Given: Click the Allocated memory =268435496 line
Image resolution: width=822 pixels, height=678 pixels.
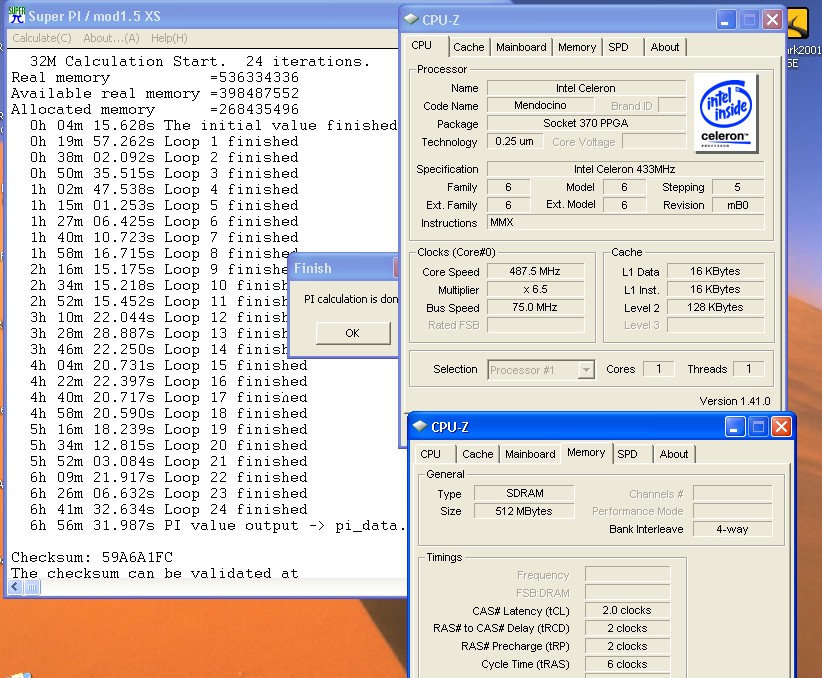Looking at the screenshot, I should point(155,110).
